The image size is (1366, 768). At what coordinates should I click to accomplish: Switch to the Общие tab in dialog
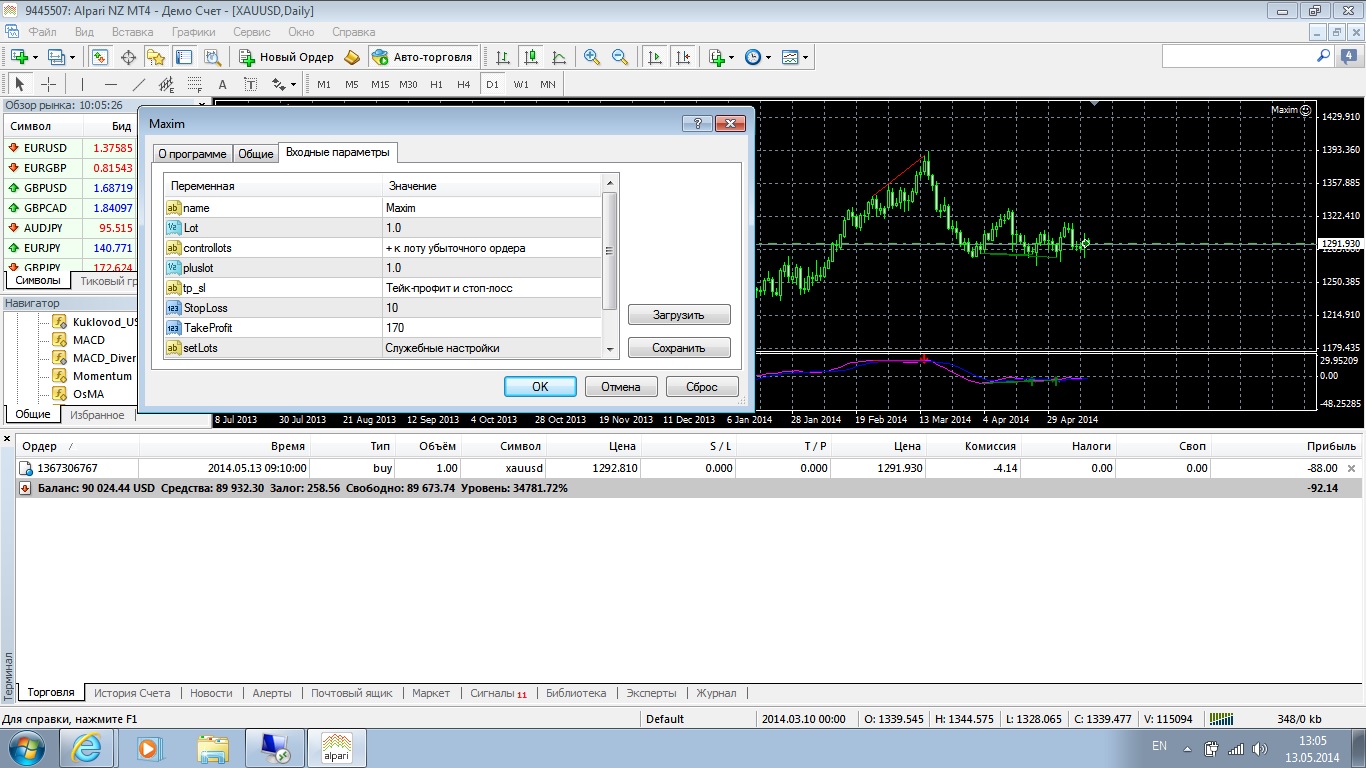tap(255, 154)
